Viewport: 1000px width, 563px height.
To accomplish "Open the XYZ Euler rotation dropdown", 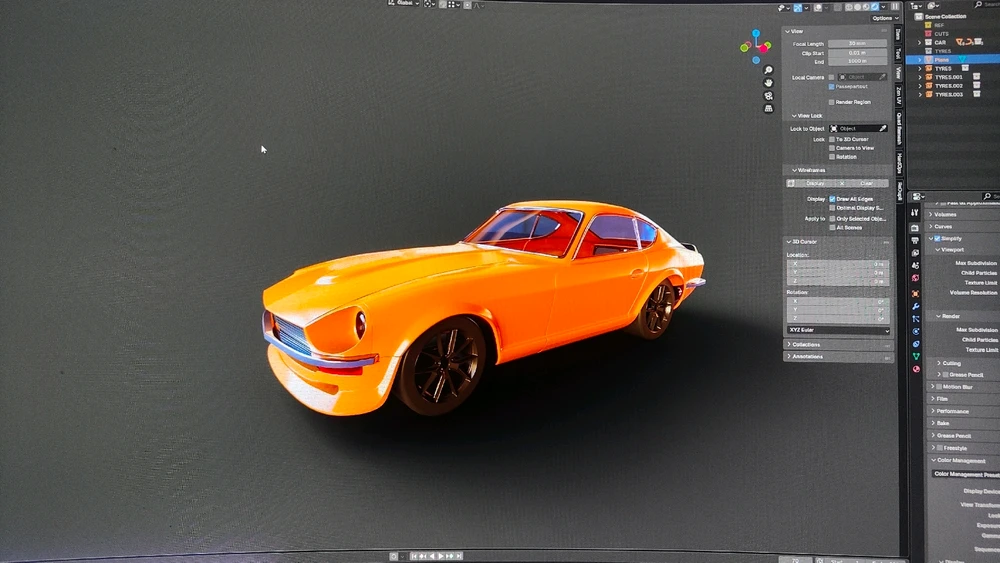I will pos(838,330).
